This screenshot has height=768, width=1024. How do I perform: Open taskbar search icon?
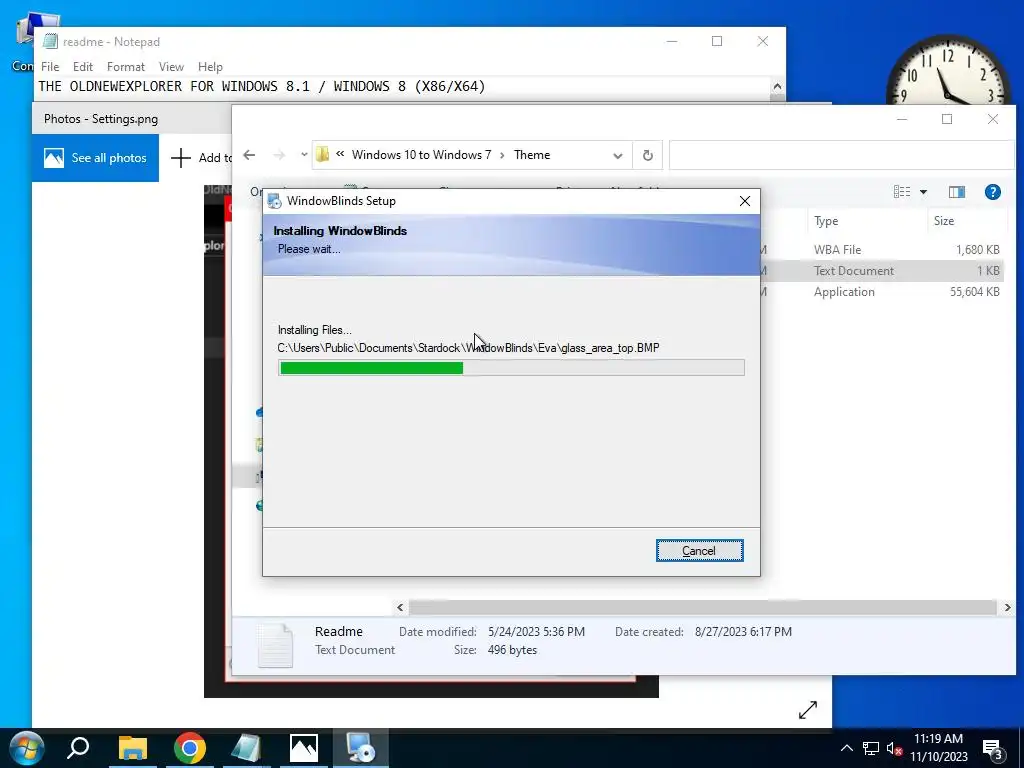coord(78,748)
